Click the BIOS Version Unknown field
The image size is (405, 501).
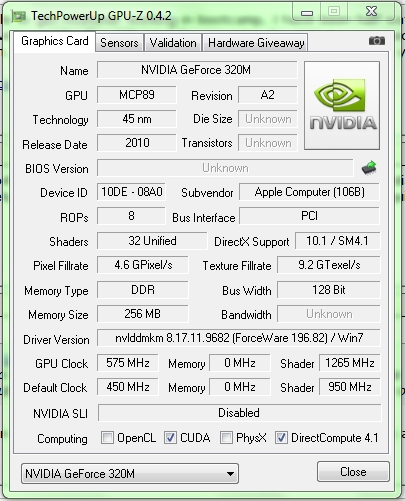pos(225,168)
